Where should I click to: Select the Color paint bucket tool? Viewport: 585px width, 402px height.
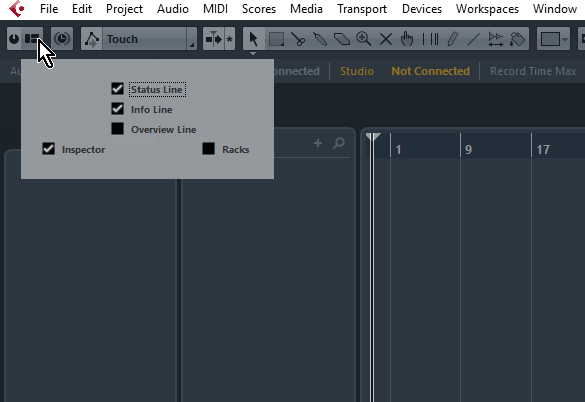(517, 39)
